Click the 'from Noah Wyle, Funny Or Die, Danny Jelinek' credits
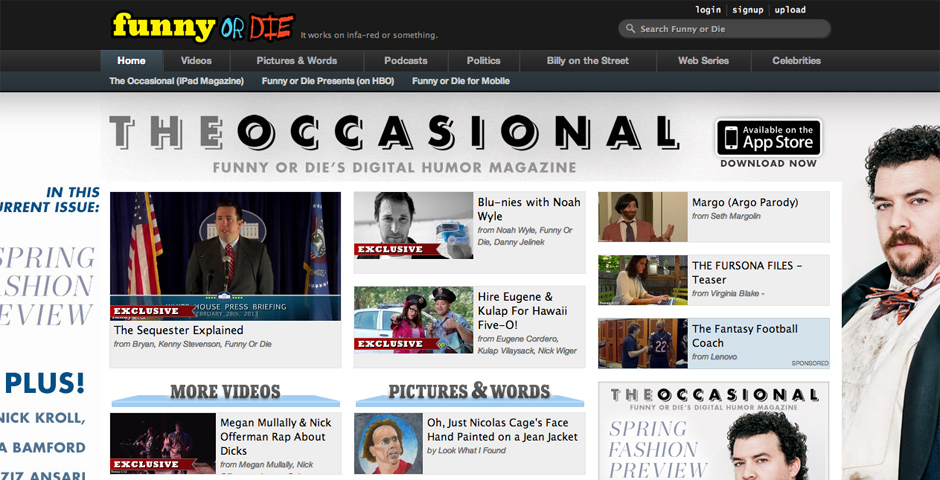The height and width of the screenshot is (480, 940). [x=525, y=236]
